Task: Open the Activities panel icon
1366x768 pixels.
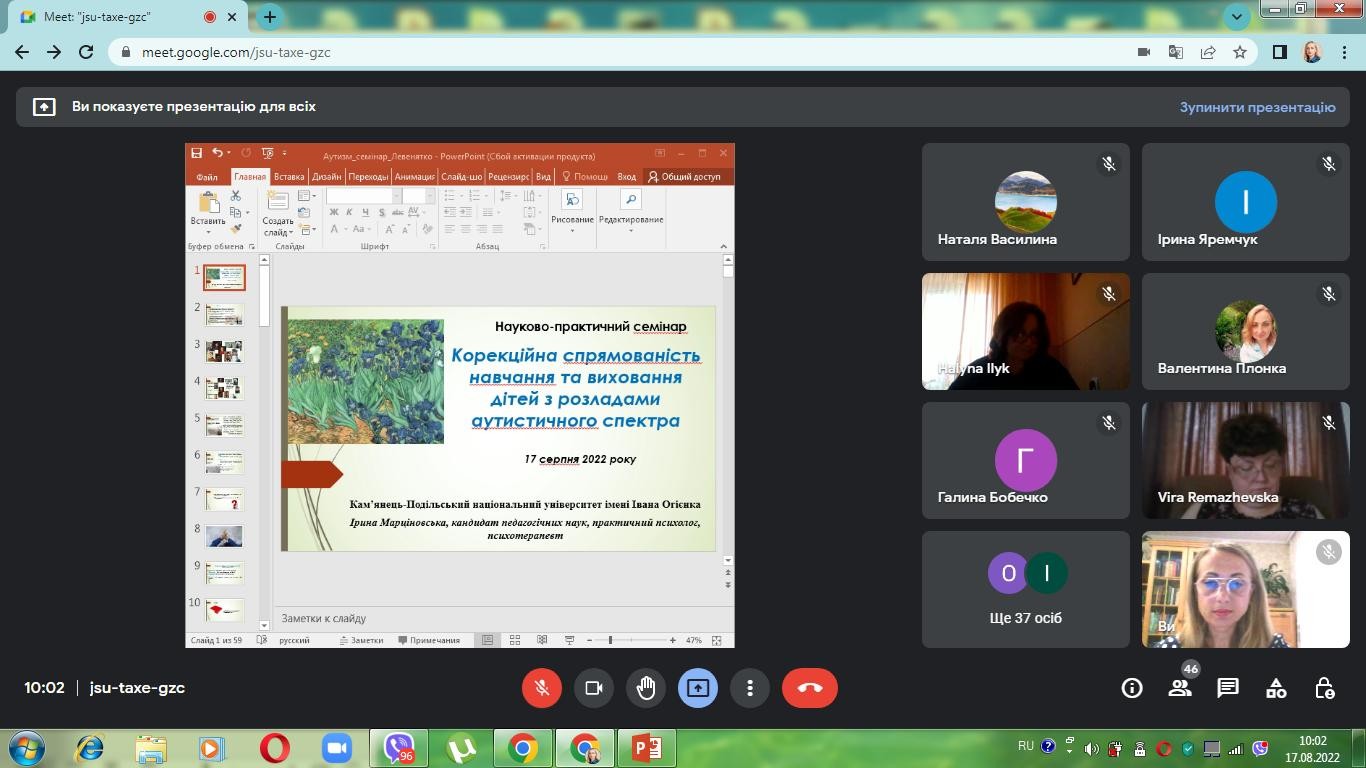Action: [1276, 688]
